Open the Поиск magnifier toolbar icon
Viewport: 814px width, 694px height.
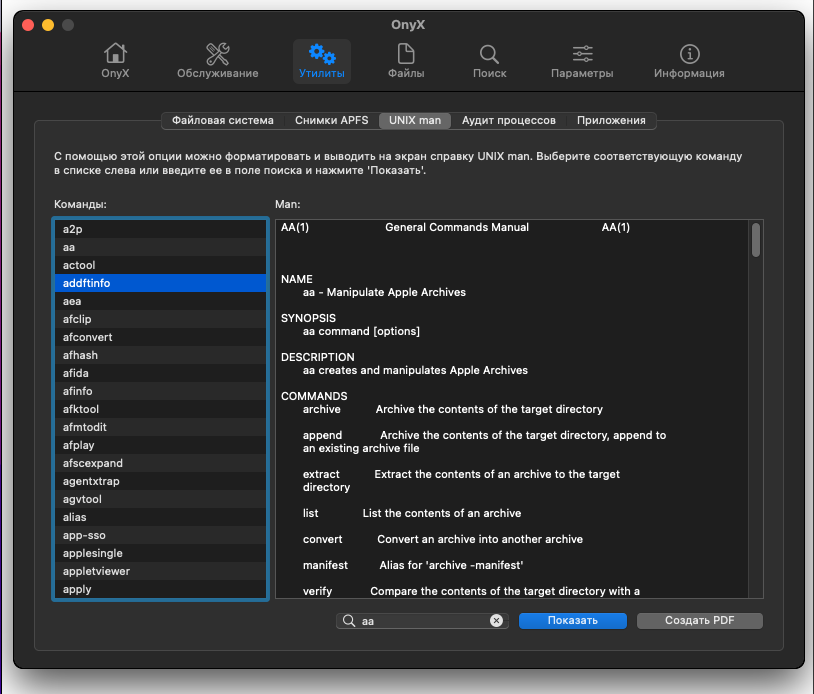(490, 61)
